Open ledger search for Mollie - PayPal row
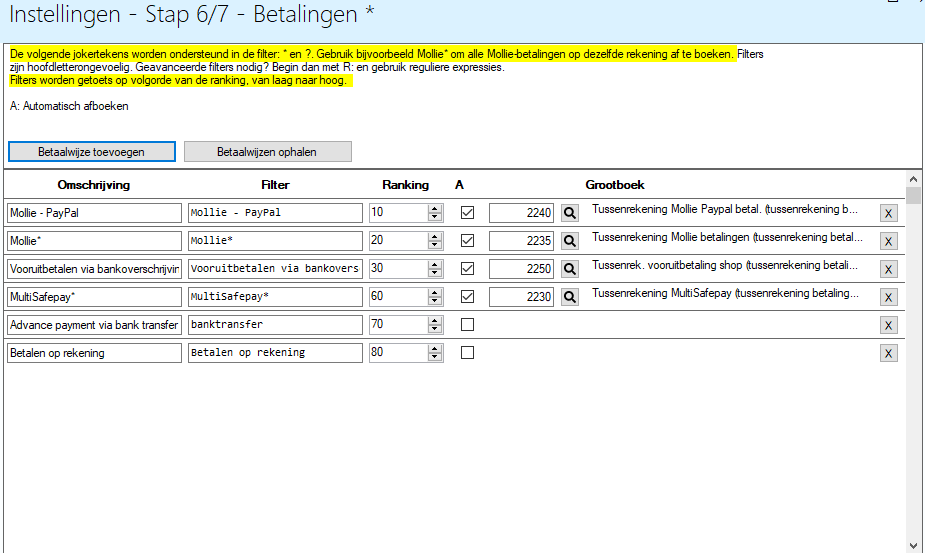The width and height of the screenshot is (925, 553). coord(569,213)
